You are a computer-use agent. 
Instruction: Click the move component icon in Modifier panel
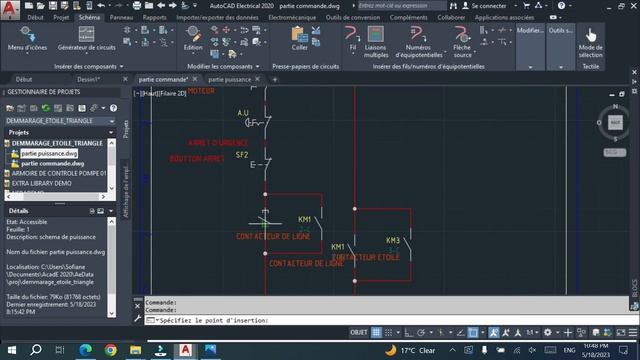coord(226,30)
